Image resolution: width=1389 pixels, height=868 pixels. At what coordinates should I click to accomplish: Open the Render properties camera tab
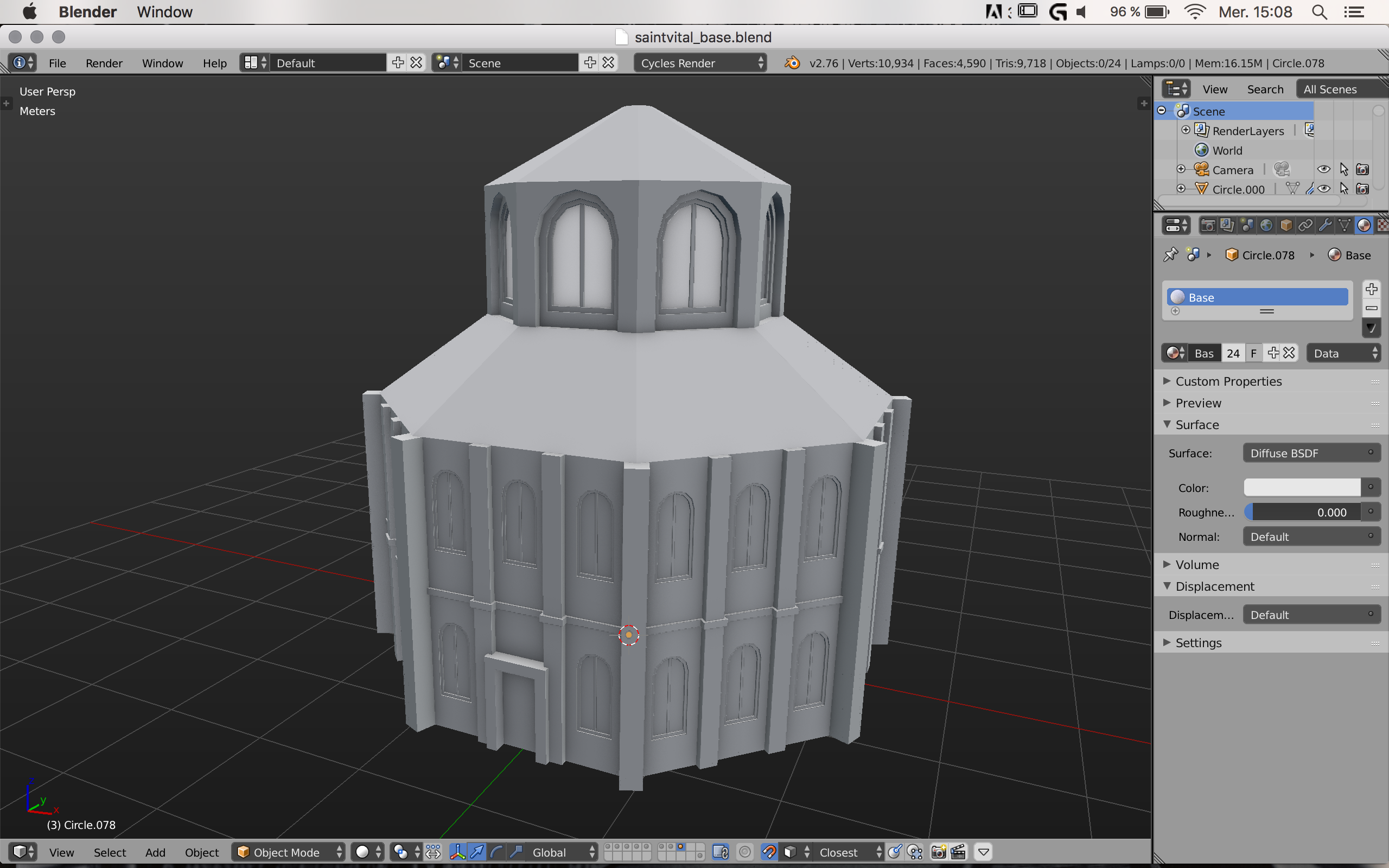tap(1208, 226)
